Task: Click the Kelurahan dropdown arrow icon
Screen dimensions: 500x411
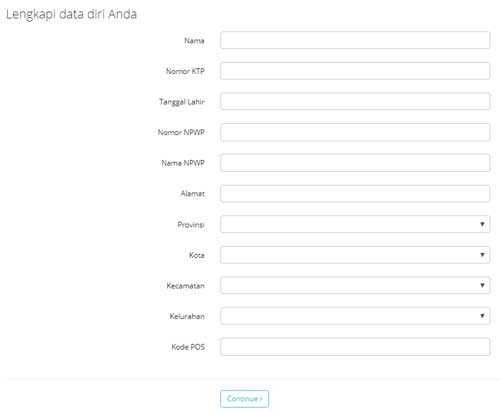Action: coord(482,316)
